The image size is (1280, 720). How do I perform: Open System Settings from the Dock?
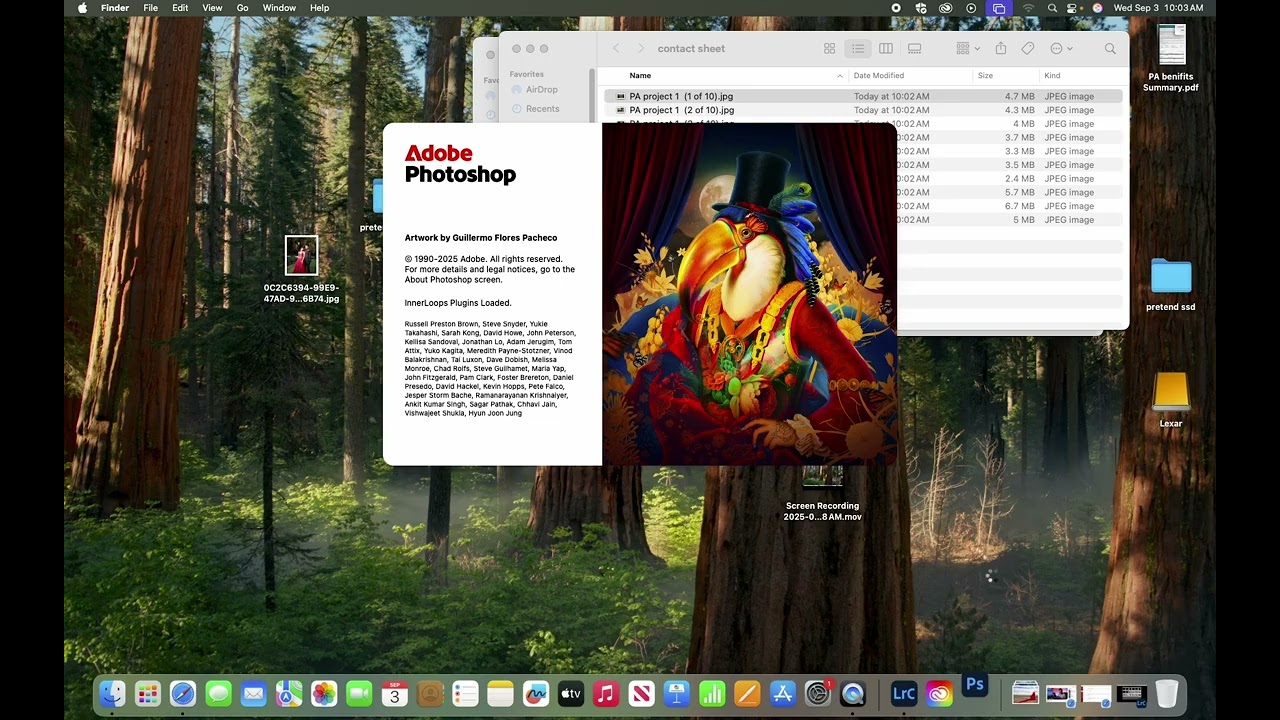pos(818,694)
